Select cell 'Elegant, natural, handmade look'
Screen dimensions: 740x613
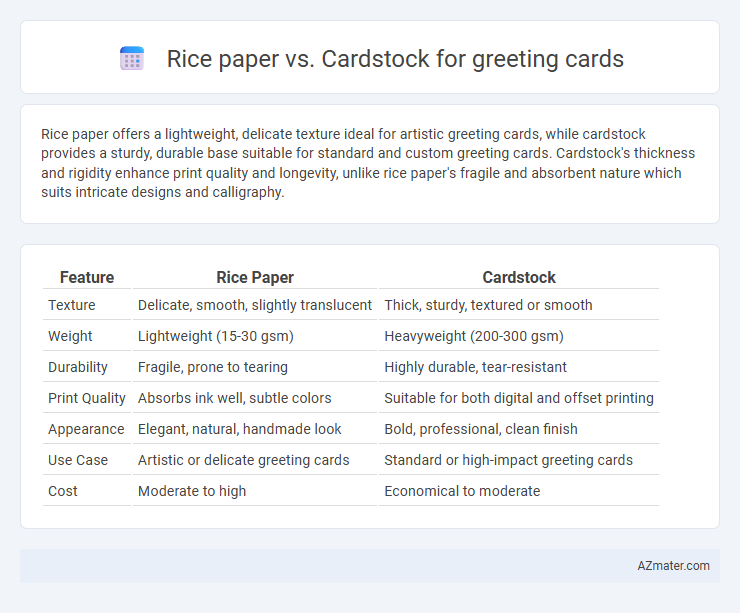click(x=255, y=429)
